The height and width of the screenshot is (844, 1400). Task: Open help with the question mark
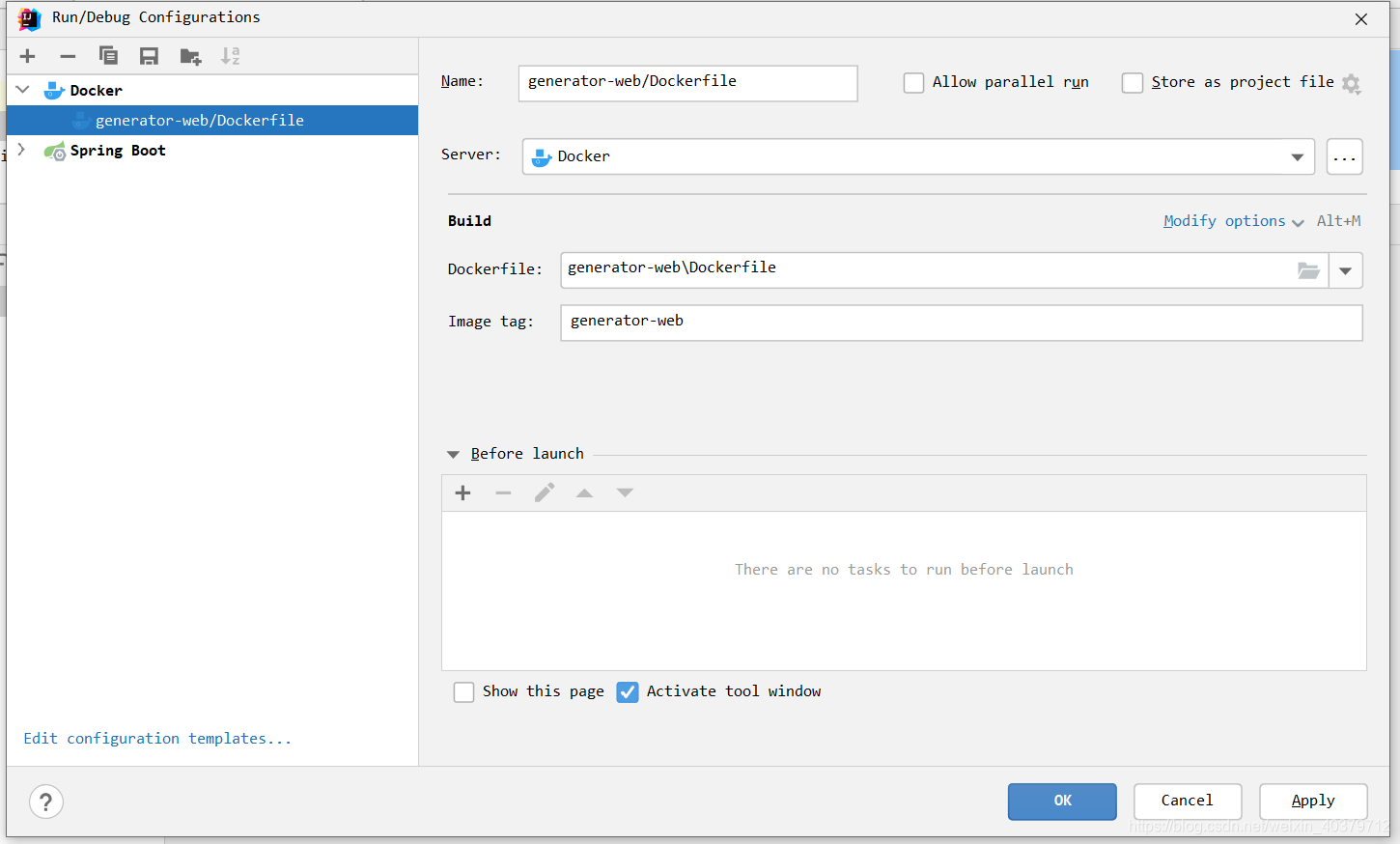(46, 802)
